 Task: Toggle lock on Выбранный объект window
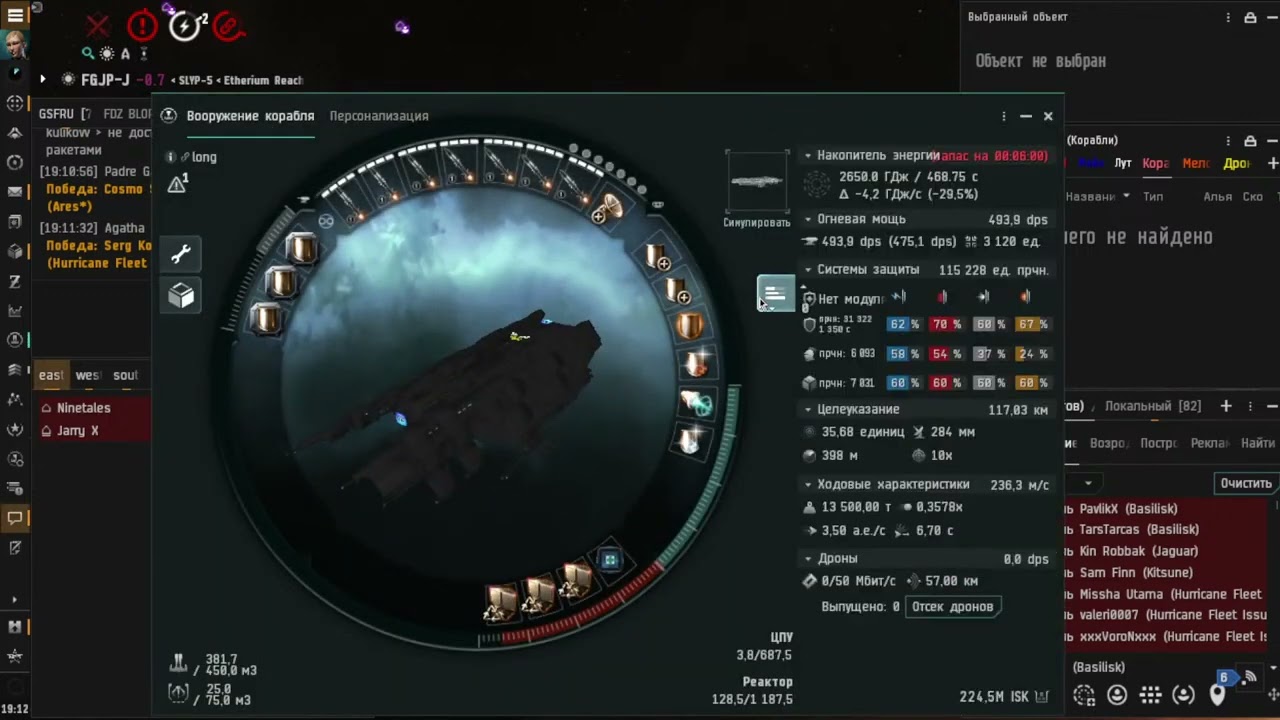pos(1250,17)
